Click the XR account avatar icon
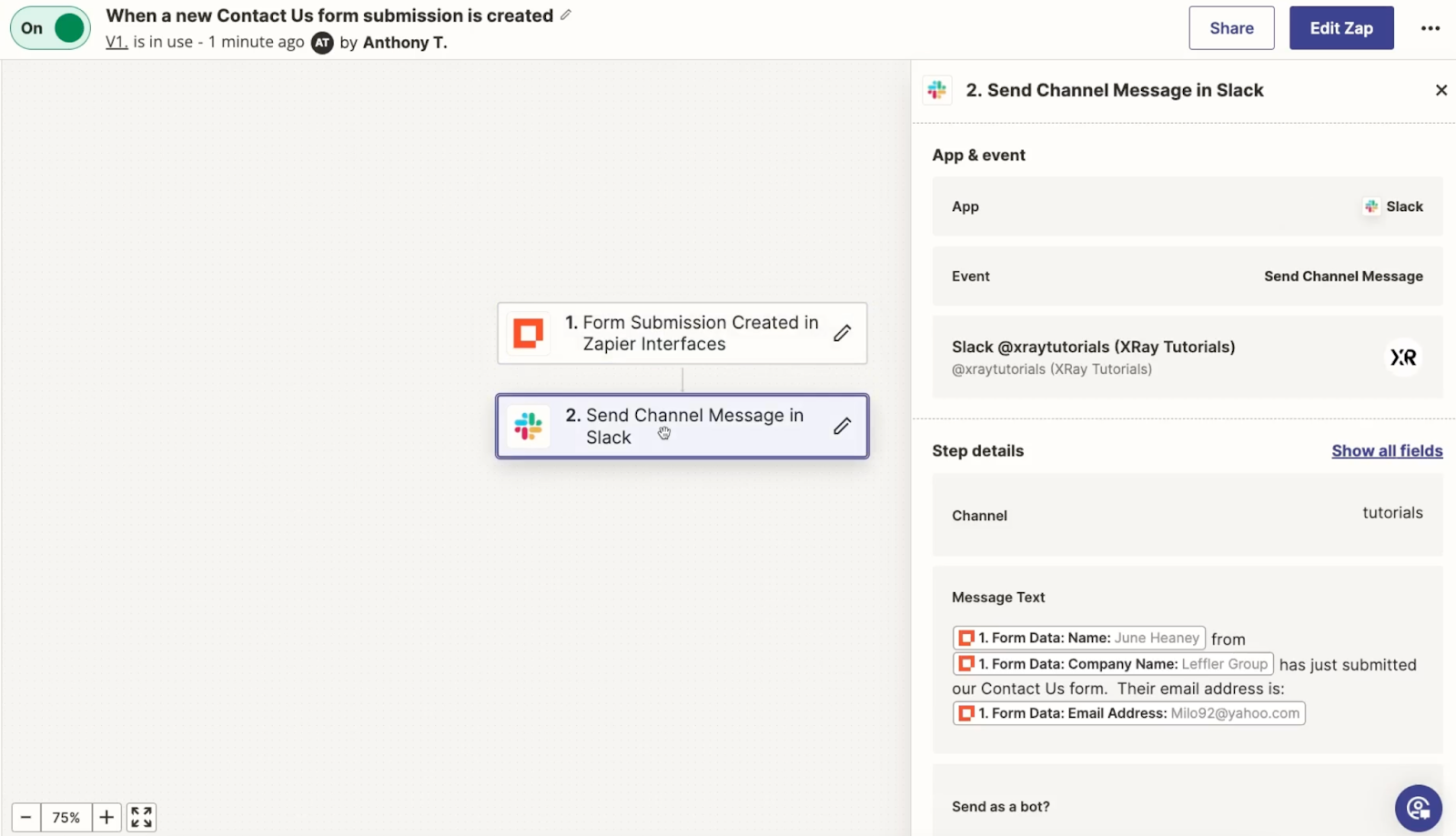 (x=1404, y=358)
